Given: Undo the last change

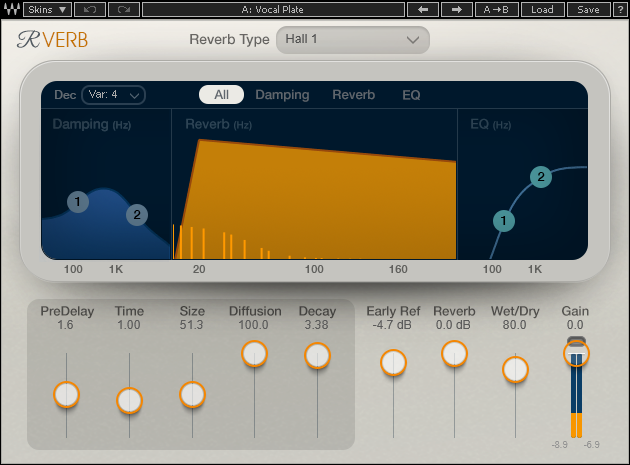Looking at the screenshot, I should point(90,9).
